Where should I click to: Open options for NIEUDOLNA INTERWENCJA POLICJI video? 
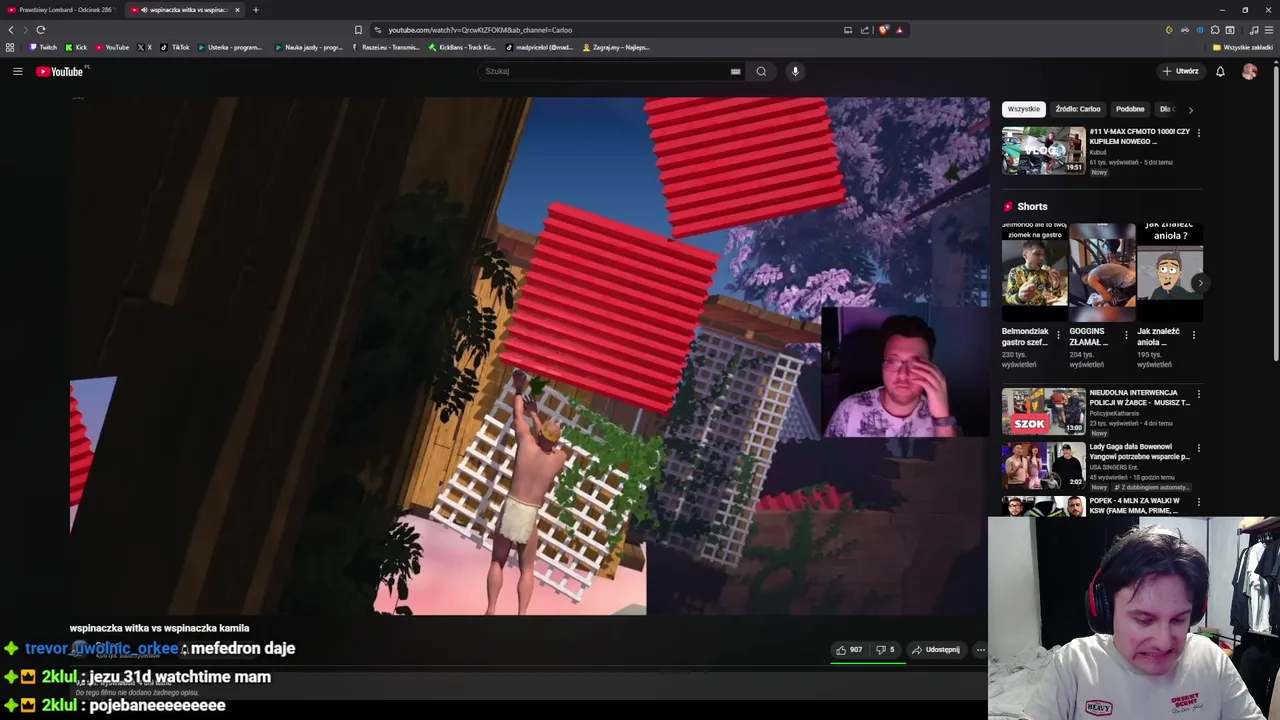(1198, 394)
